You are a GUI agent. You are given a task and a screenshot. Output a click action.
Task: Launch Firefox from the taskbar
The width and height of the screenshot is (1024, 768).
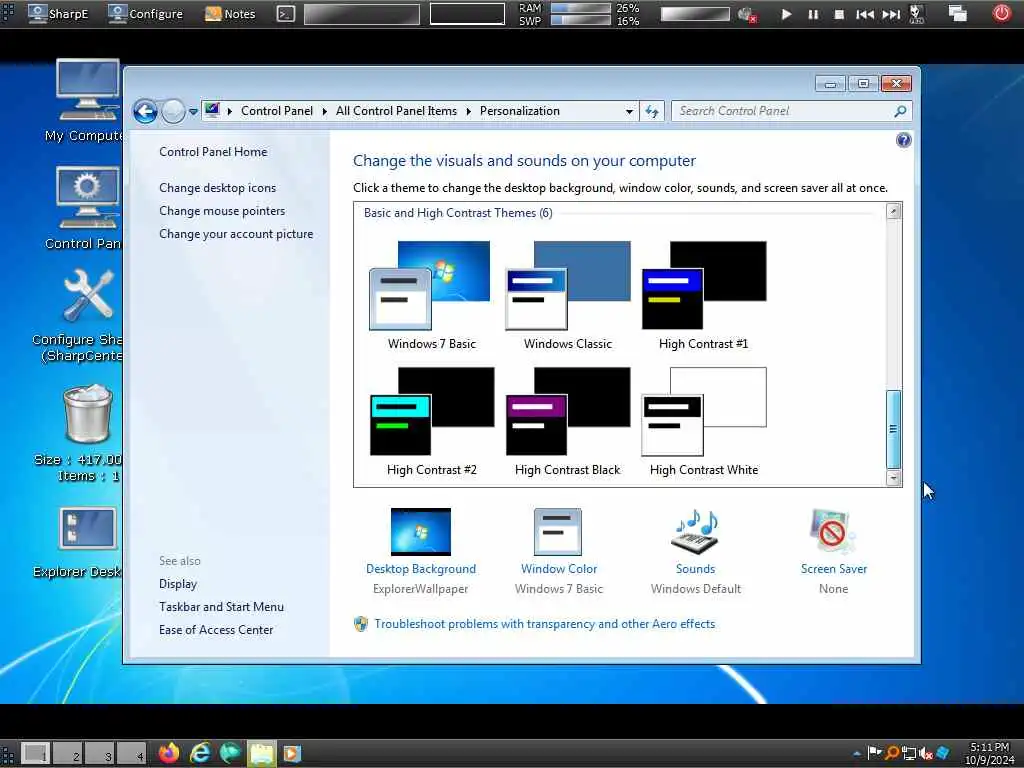point(169,753)
